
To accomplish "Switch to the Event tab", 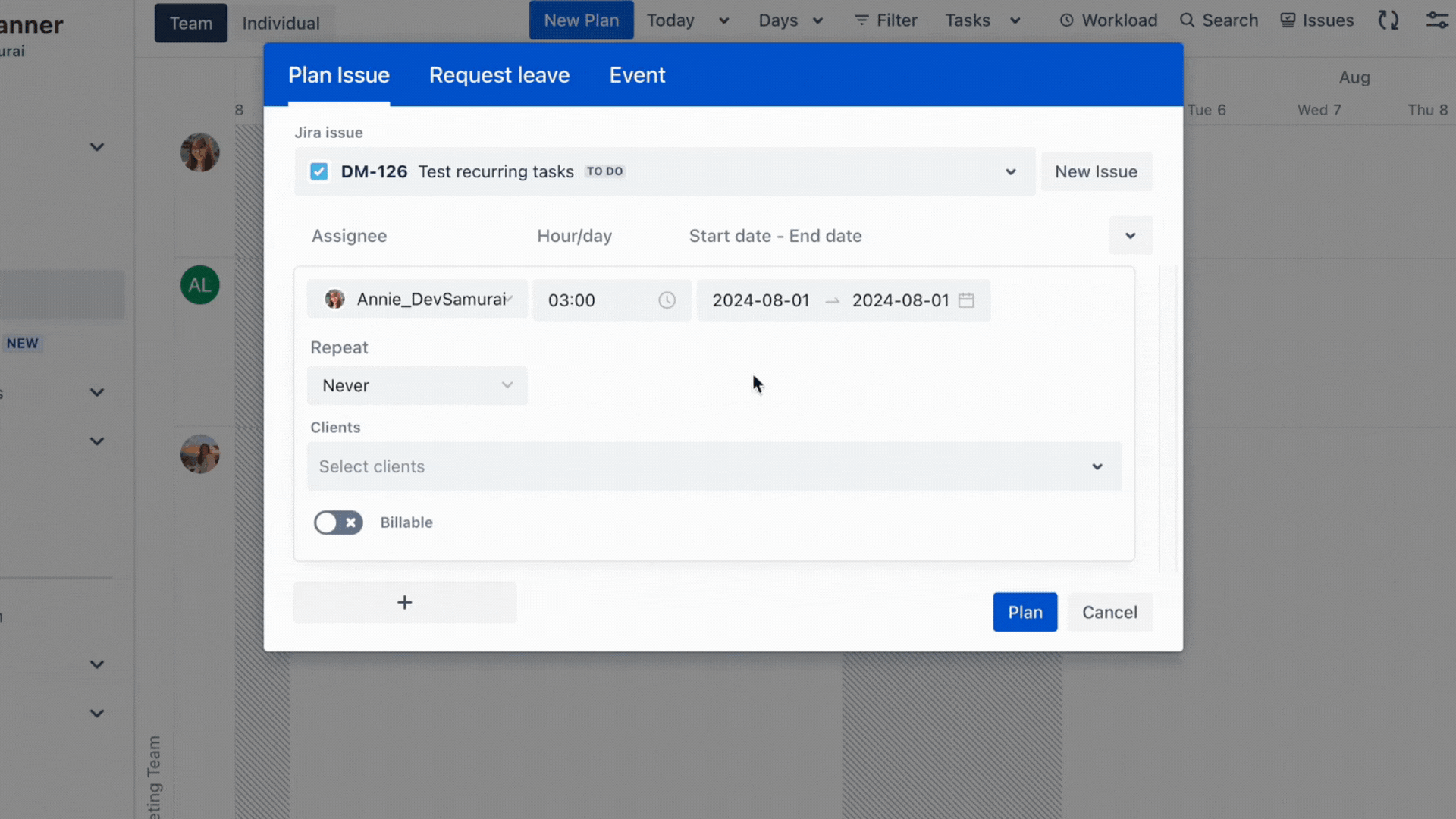I will [638, 74].
